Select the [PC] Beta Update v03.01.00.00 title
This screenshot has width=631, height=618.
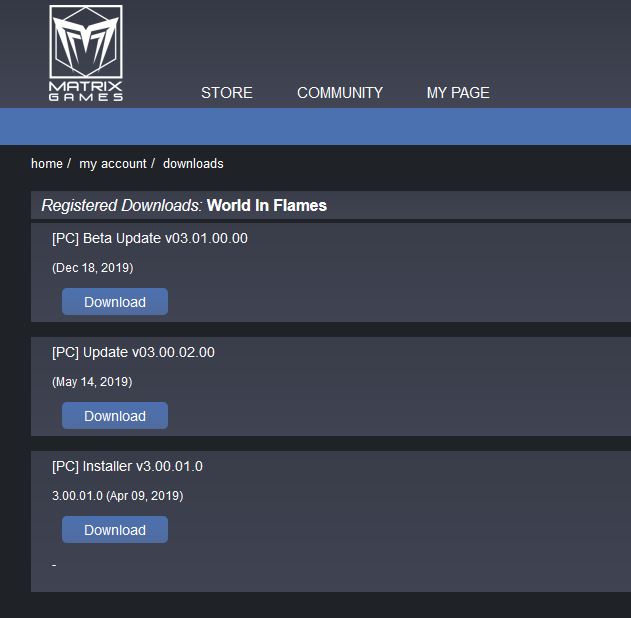tap(150, 239)
